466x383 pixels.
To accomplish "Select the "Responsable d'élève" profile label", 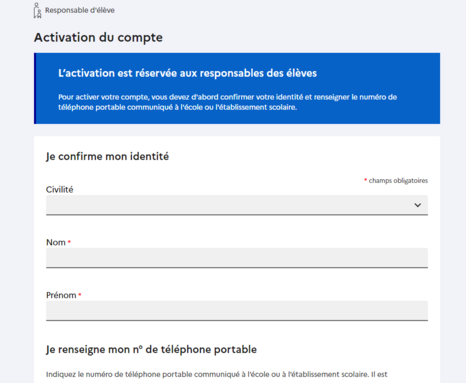I will coord(80,10).
